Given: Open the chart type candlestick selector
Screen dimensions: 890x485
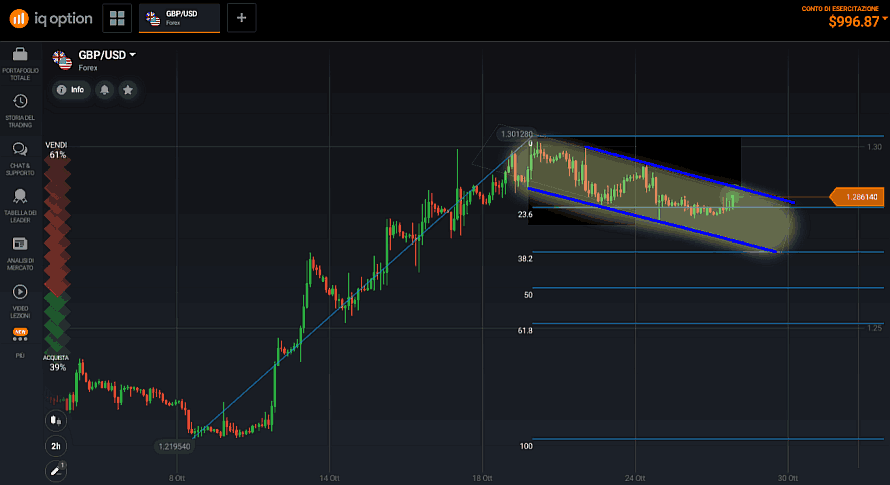Looking at the screenshot, I should point(56,421).
